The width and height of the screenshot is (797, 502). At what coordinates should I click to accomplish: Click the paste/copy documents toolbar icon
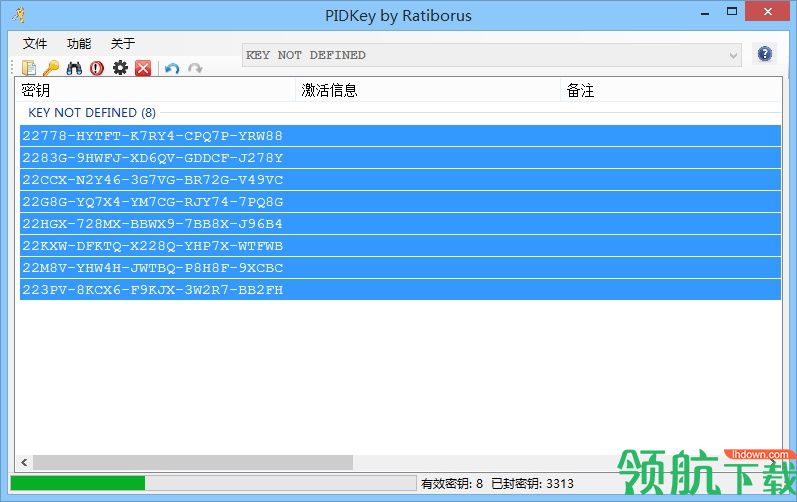click(28, 68)
